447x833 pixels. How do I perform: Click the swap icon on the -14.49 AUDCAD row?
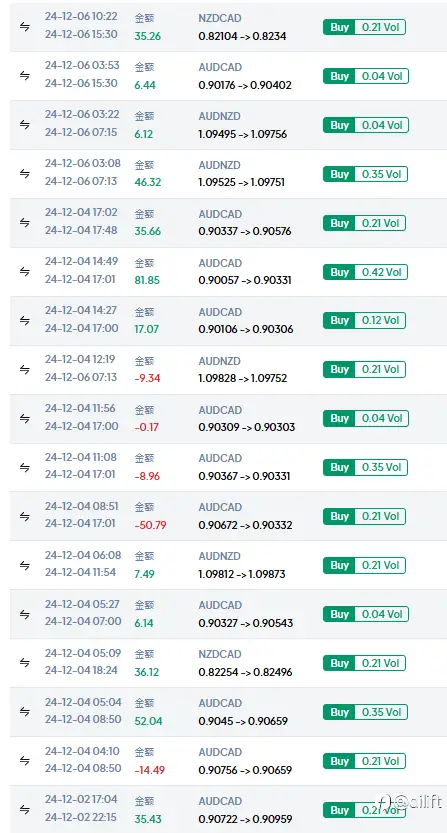(x=24, y=761)
